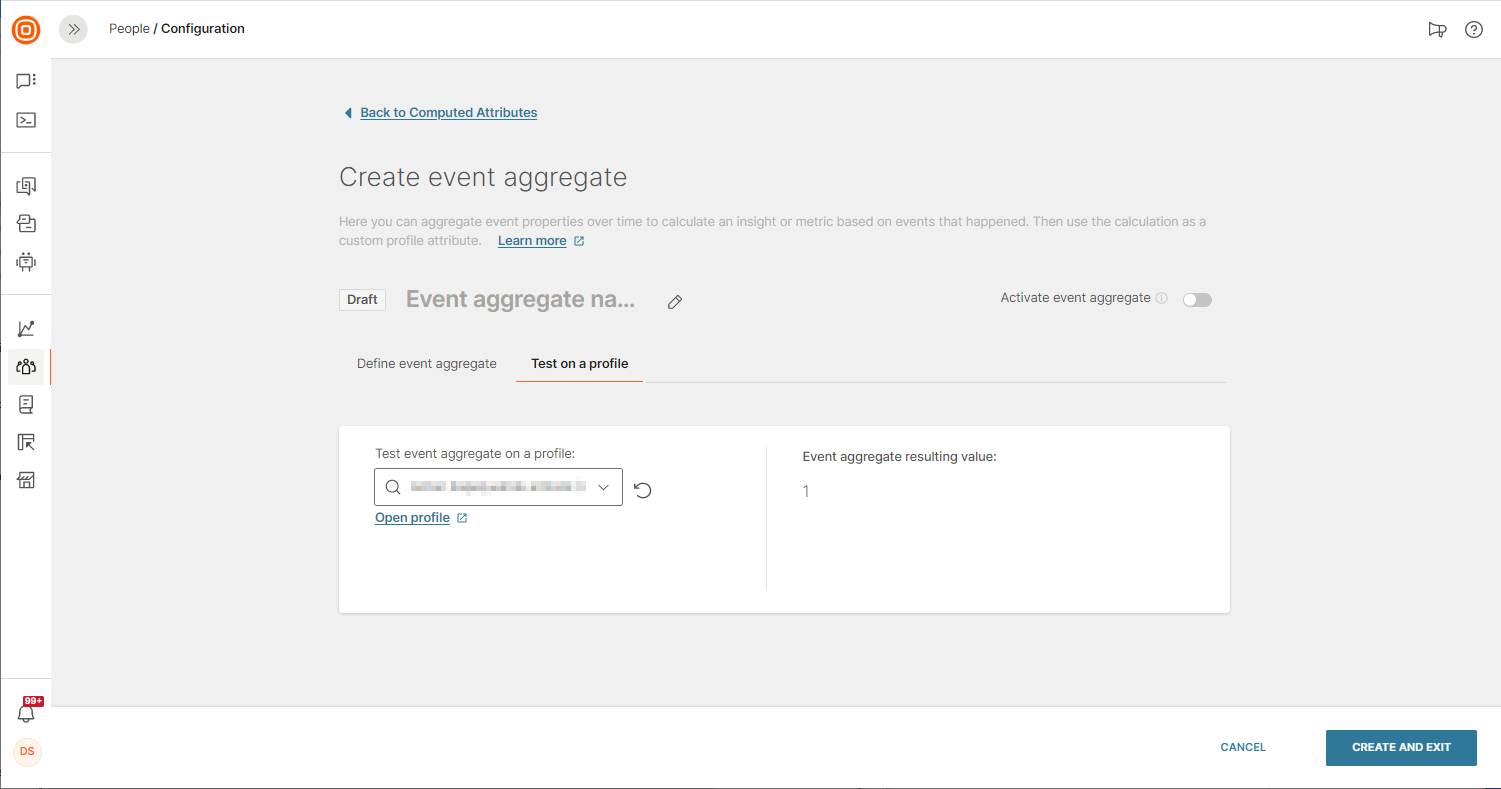Click the Cancel button

(1243, 747)
